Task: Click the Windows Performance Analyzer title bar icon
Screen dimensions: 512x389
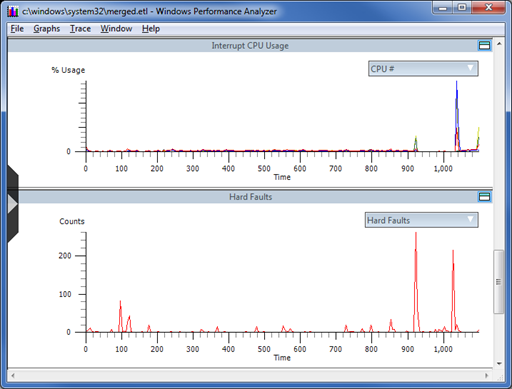Action: point(13,11)
